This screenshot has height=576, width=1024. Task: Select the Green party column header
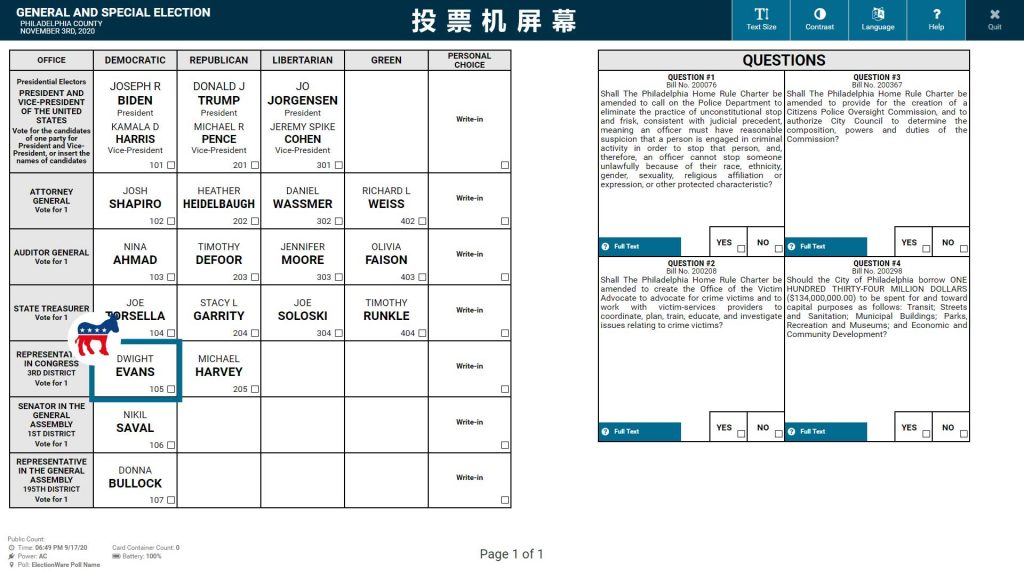pos(386,60)
